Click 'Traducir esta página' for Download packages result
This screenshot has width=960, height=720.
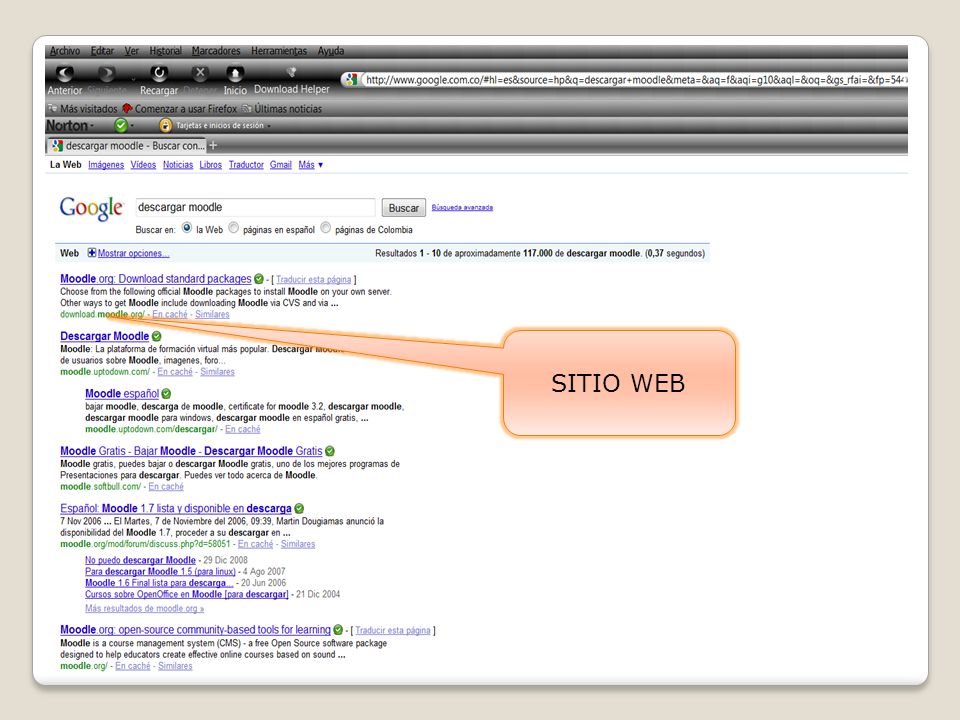[313, 280]
